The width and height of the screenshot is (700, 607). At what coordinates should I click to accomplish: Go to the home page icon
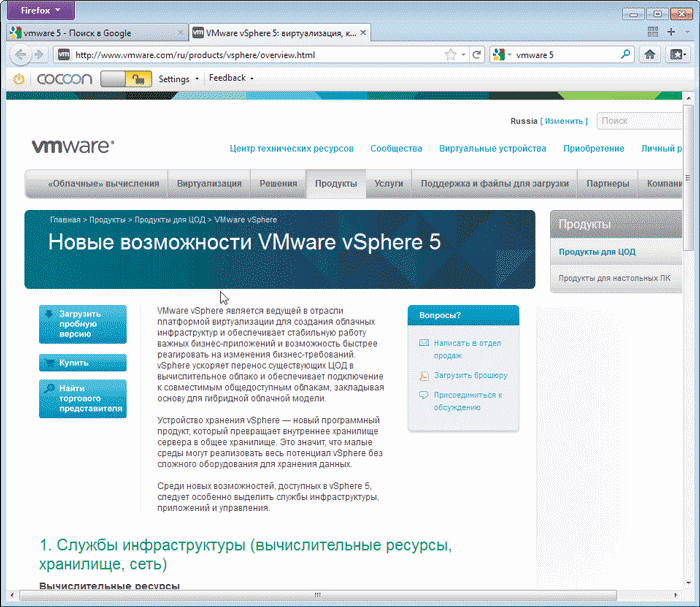click(650, 55)
